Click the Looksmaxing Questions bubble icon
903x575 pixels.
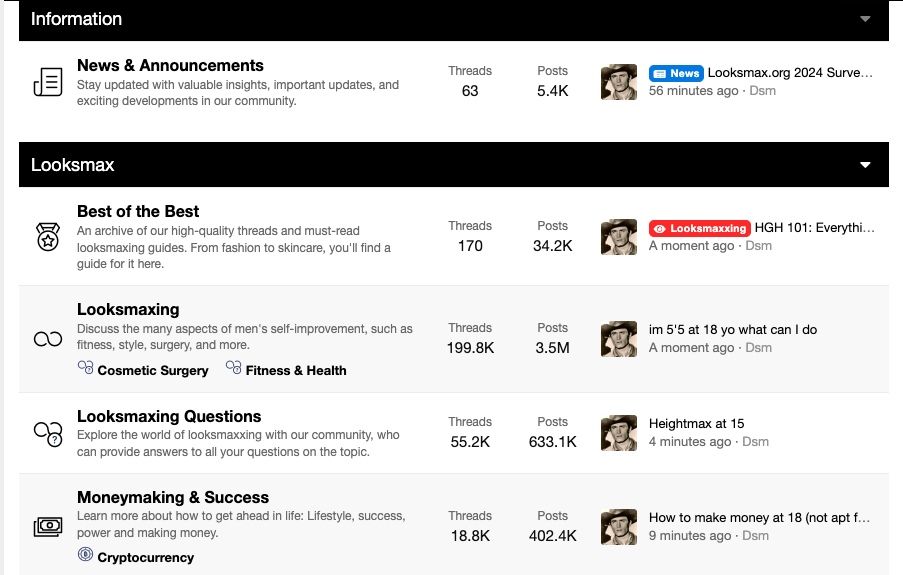click(48, 433)
